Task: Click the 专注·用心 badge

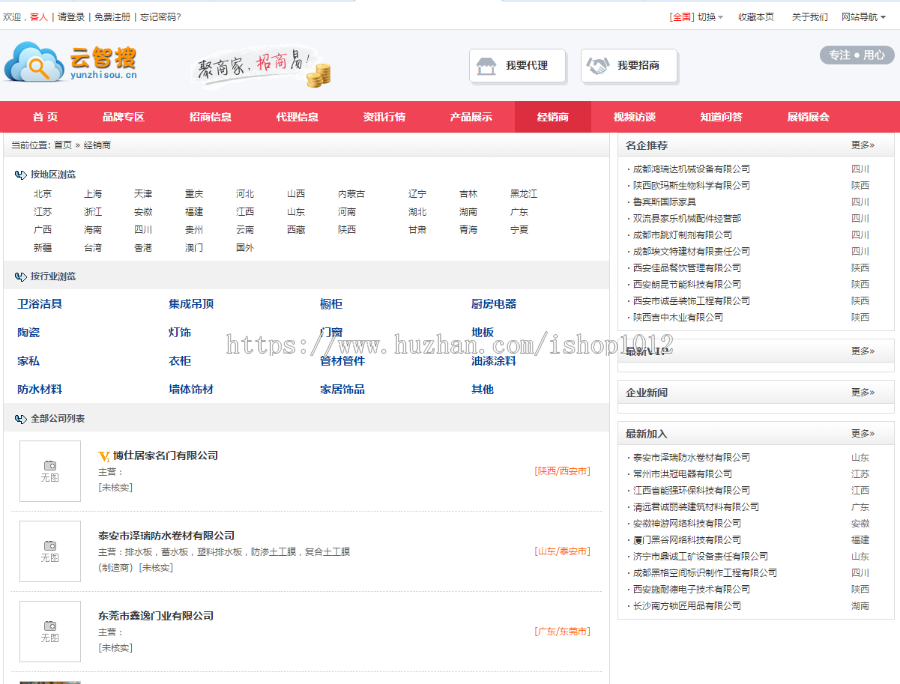Action: pyautogui.click(x=856, y=55)
